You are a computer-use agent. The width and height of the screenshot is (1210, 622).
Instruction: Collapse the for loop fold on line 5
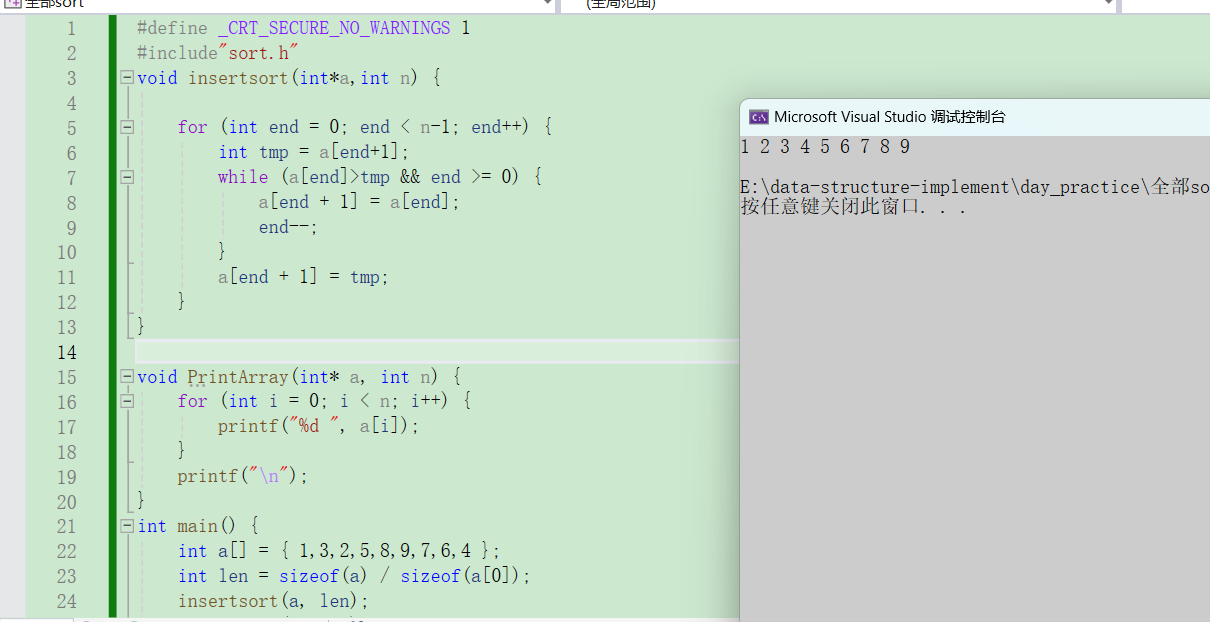(x=126, y=127)
